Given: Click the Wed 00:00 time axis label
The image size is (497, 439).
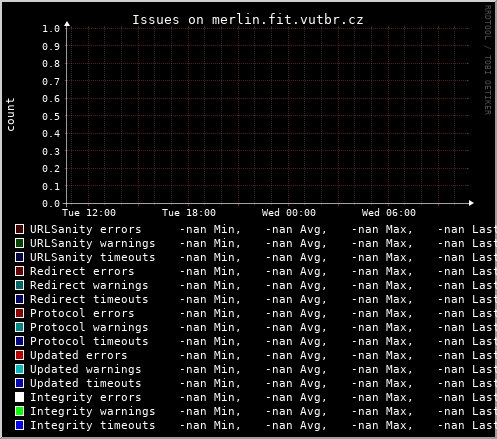Looking at the screenshot, I should [x=289, y=213].
